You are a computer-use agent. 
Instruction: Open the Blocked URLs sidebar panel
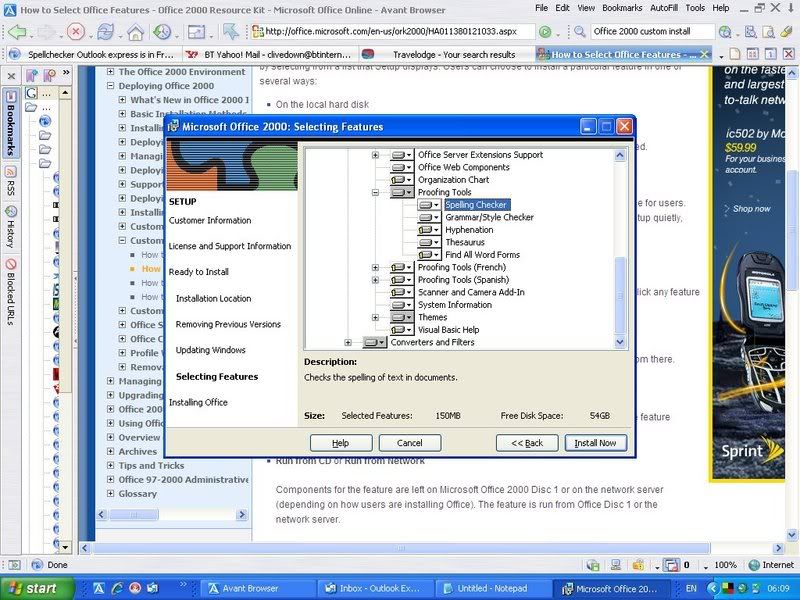(x=11, y=292)
